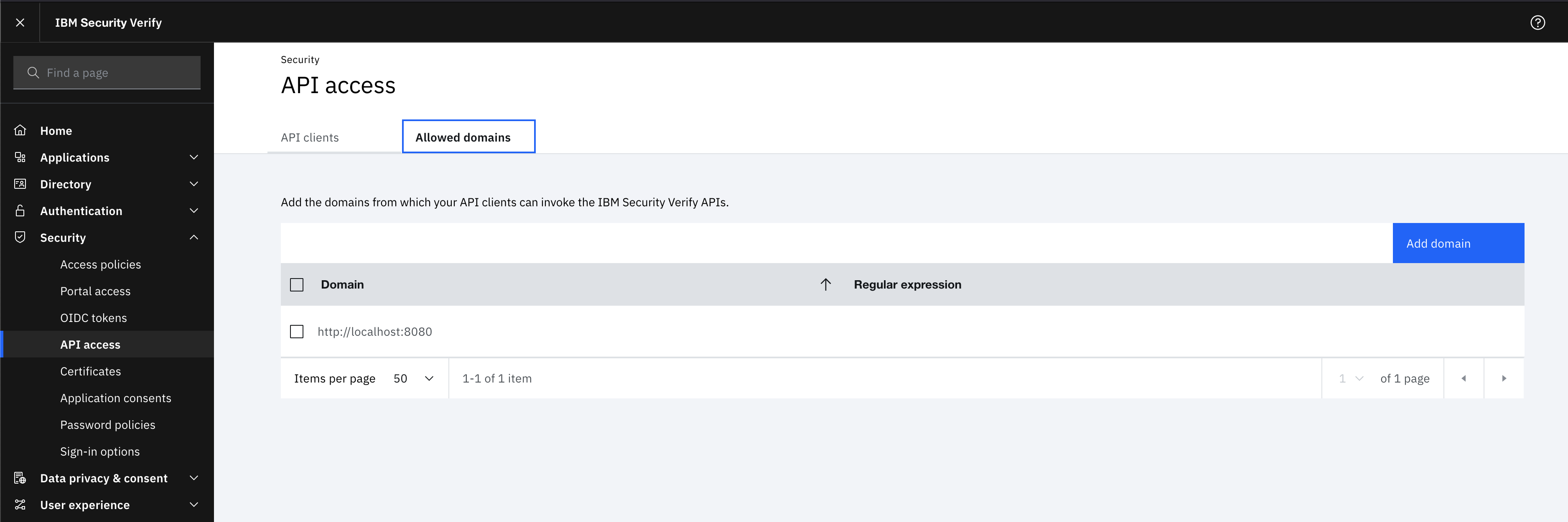
Task: Click the Data privacy & consent icon
Action: 20,477
